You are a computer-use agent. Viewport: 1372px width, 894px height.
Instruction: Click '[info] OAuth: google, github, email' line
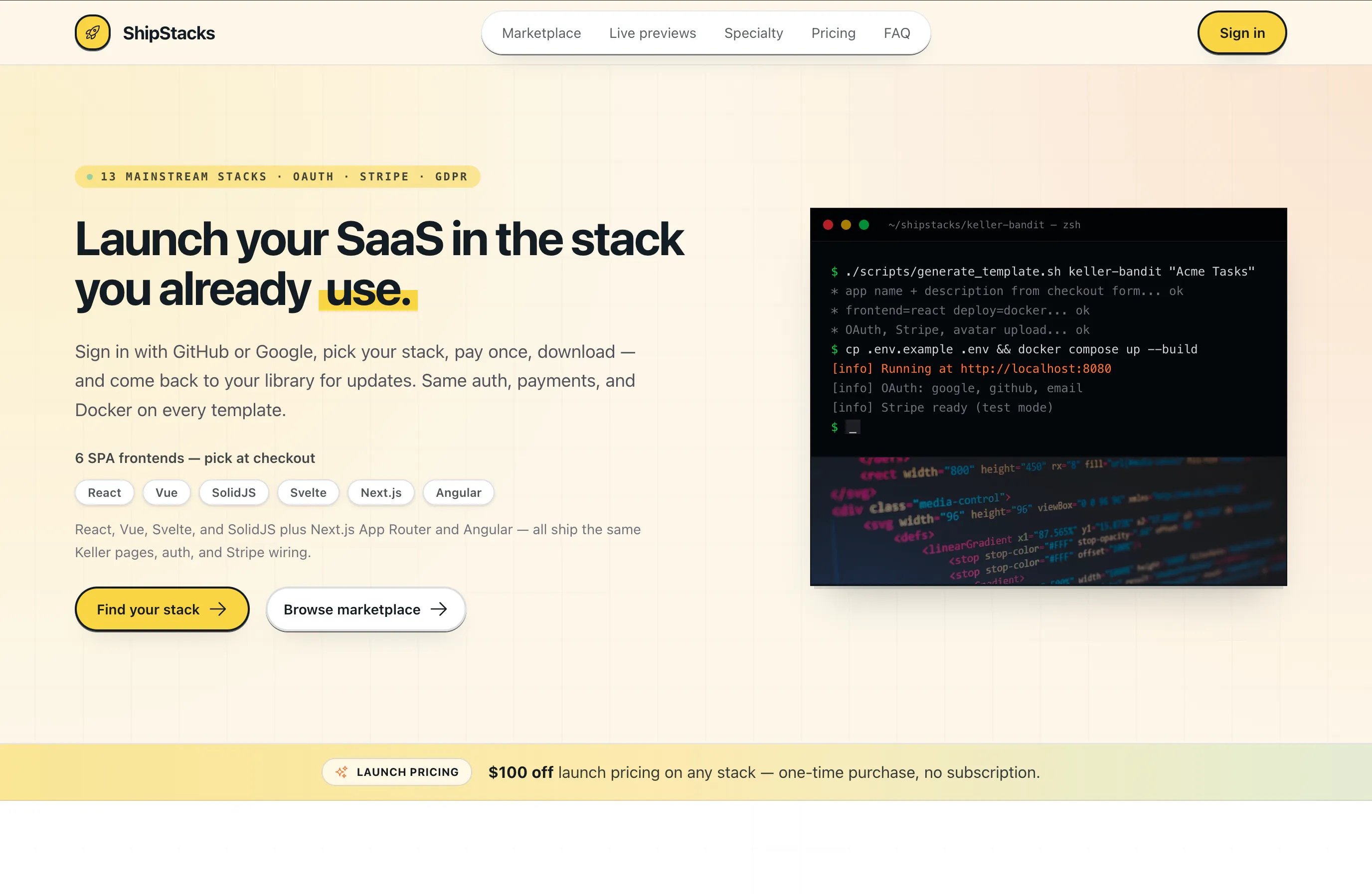point(957,388)
